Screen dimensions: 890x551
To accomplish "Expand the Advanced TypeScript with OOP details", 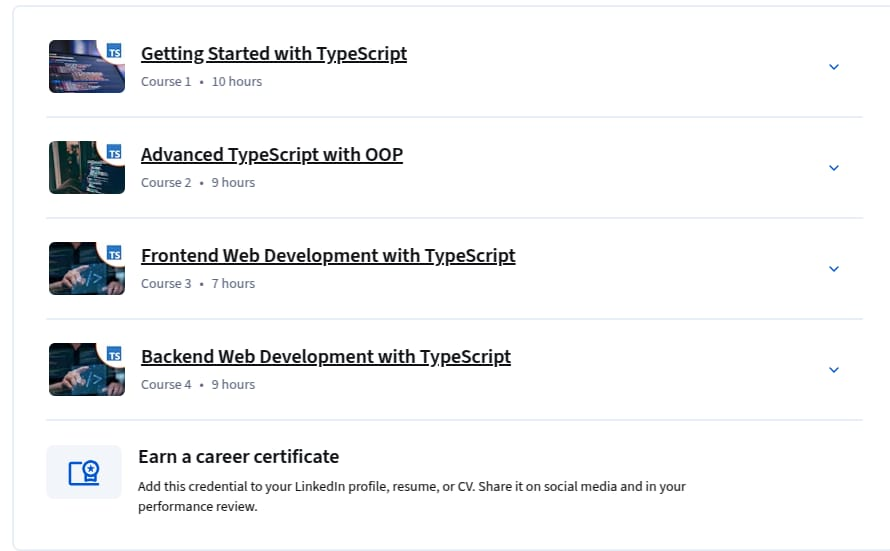I will pyautogui.click(x=834, y=168).
